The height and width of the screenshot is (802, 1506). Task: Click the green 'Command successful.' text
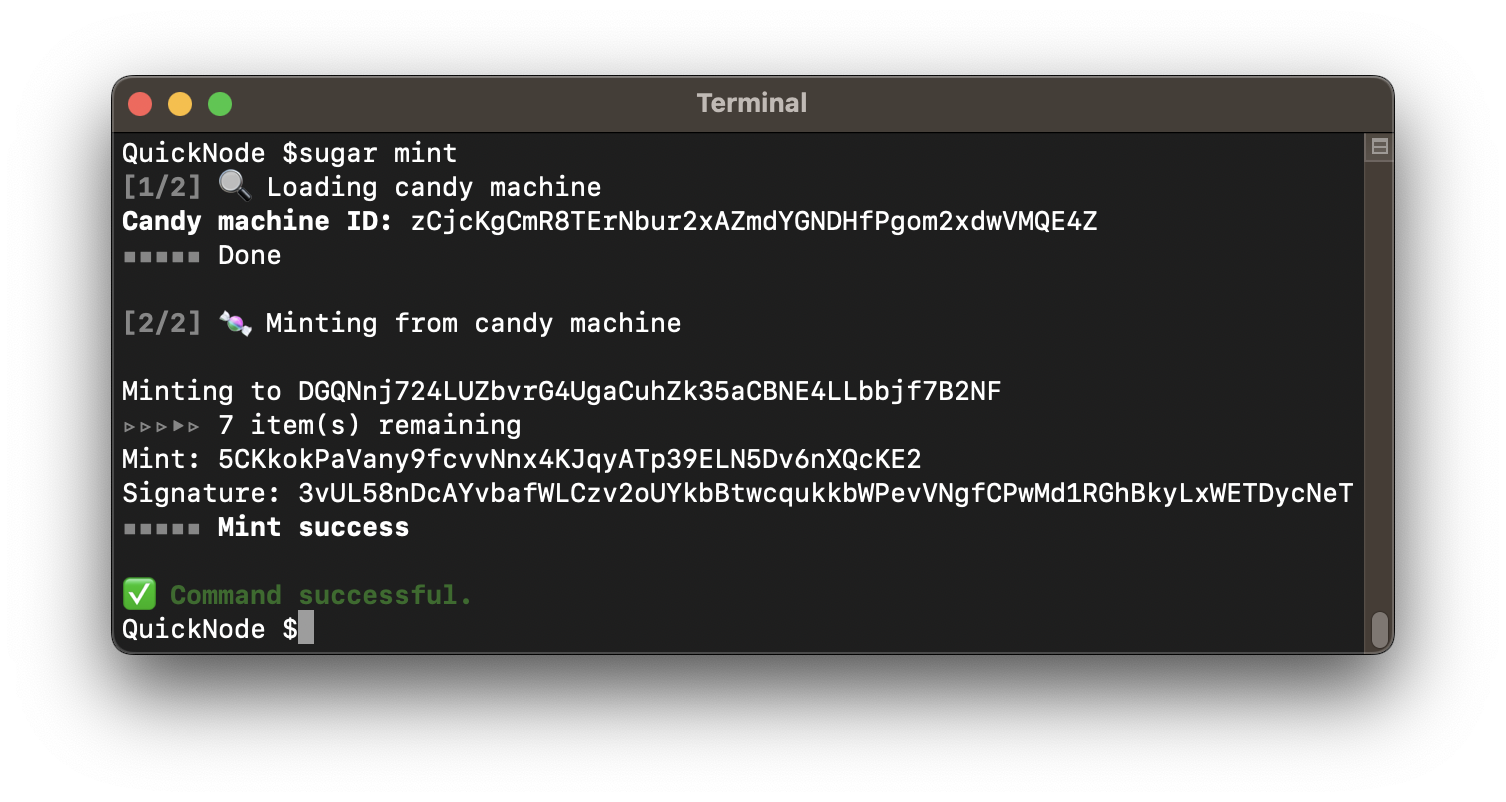coord(321,595)
